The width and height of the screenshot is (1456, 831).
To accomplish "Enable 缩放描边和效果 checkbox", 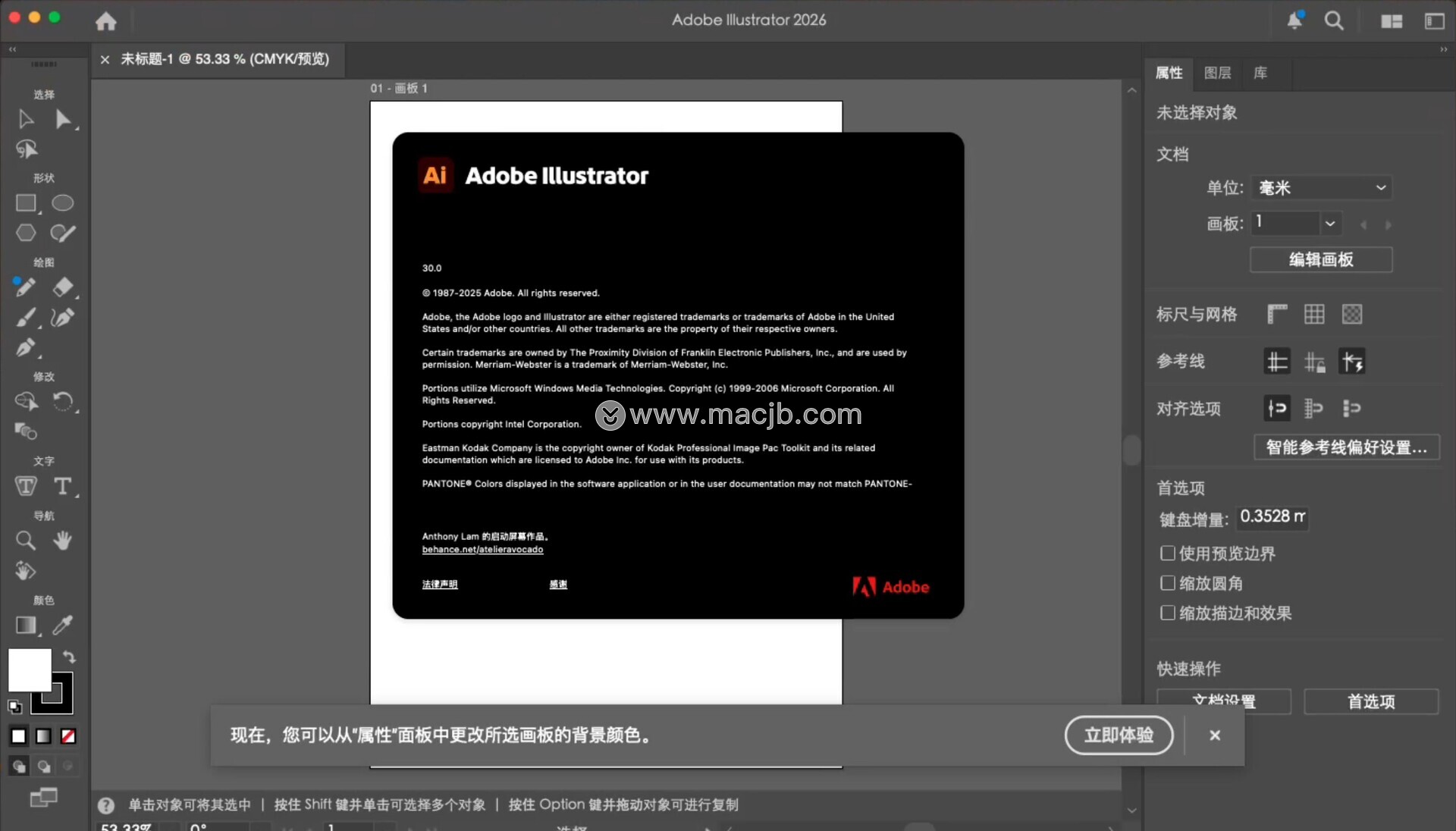I will [x=1168, y=613].
